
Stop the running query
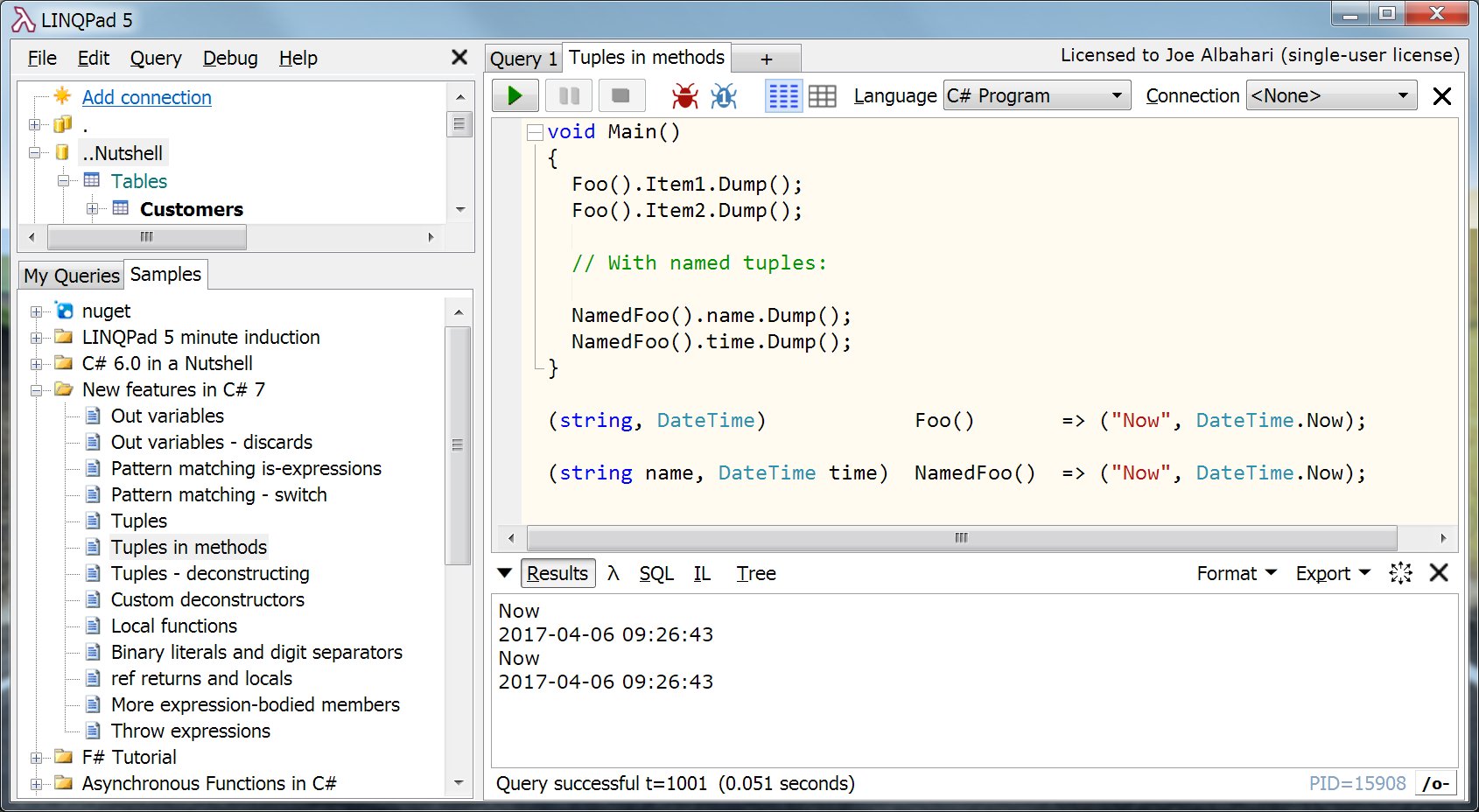621,95
